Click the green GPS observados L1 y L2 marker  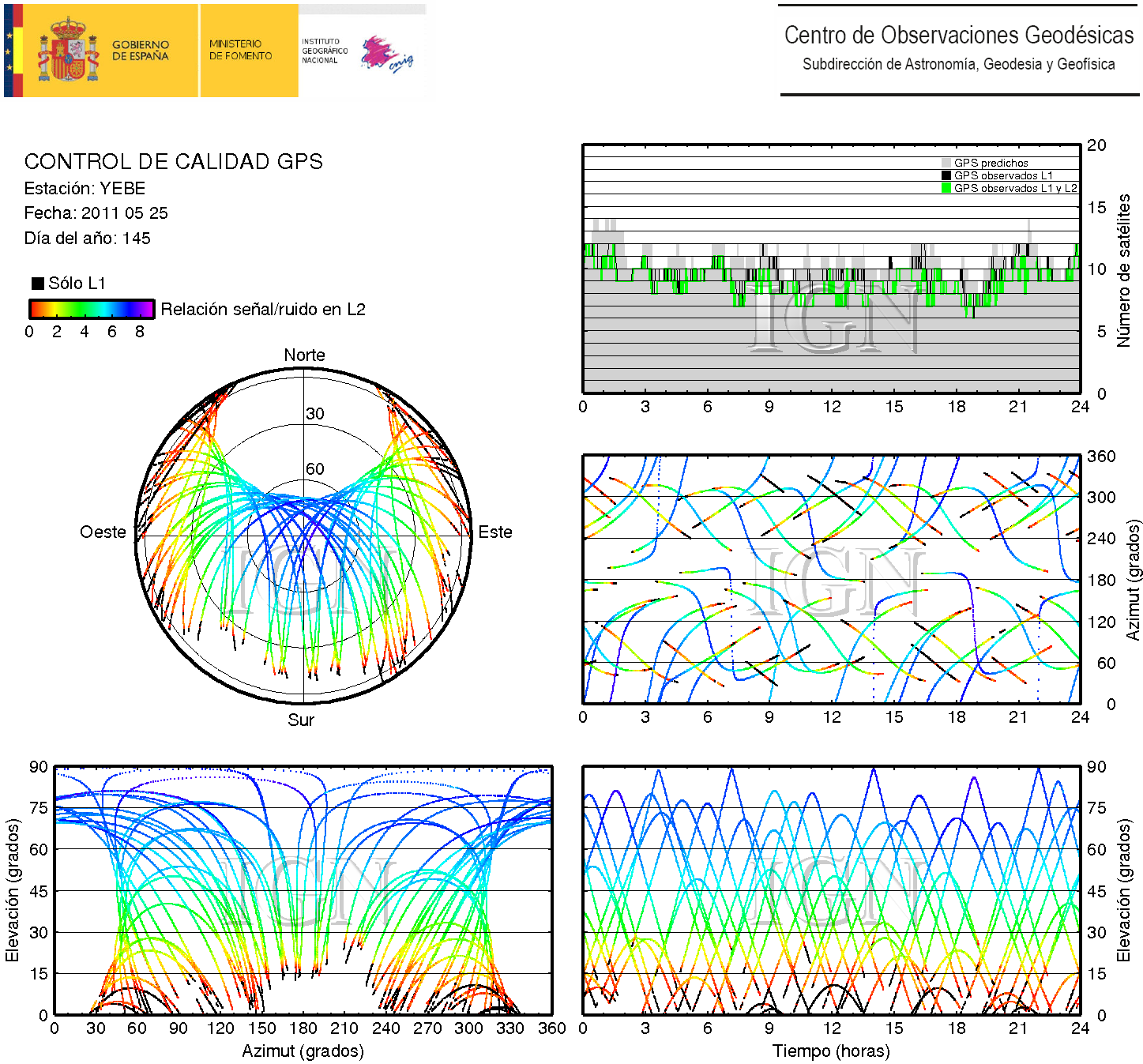946,188
